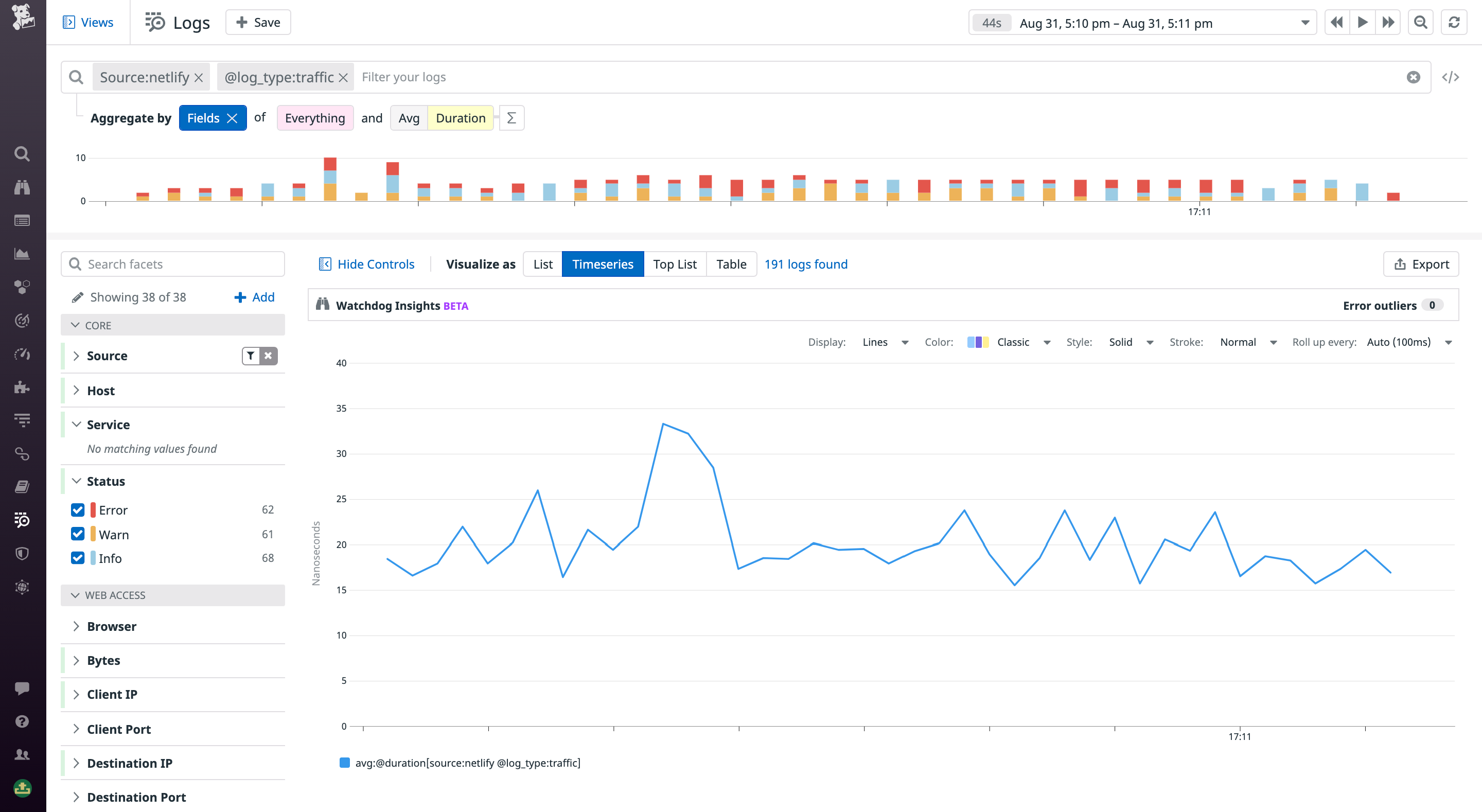Open the Synthetics globe icon in sidebar

[21, 588]
